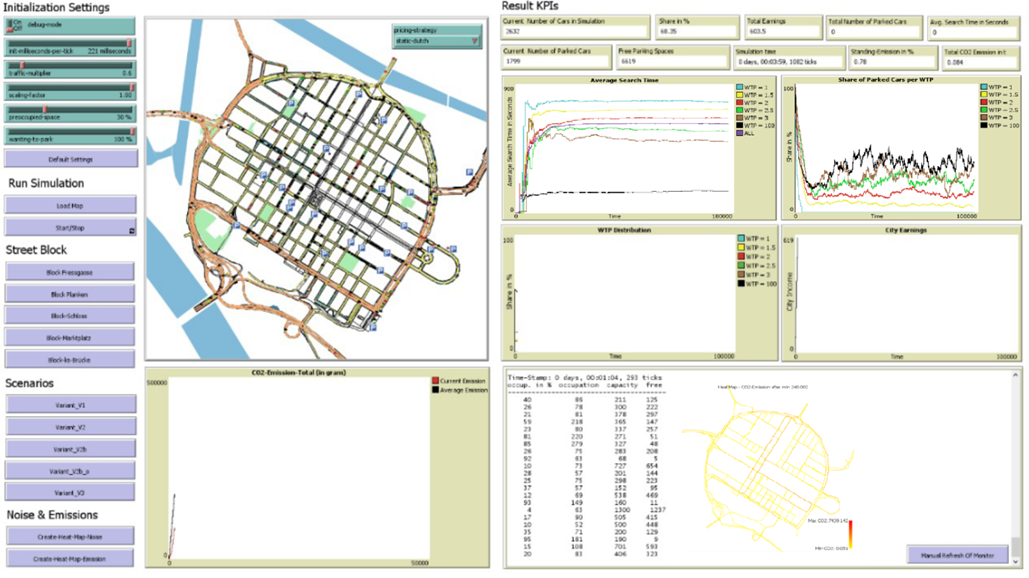Click the purple ALL swatch in Average Search Time legend
The height and width of the screenshot is (578, 1029).
tap(740, 133)
